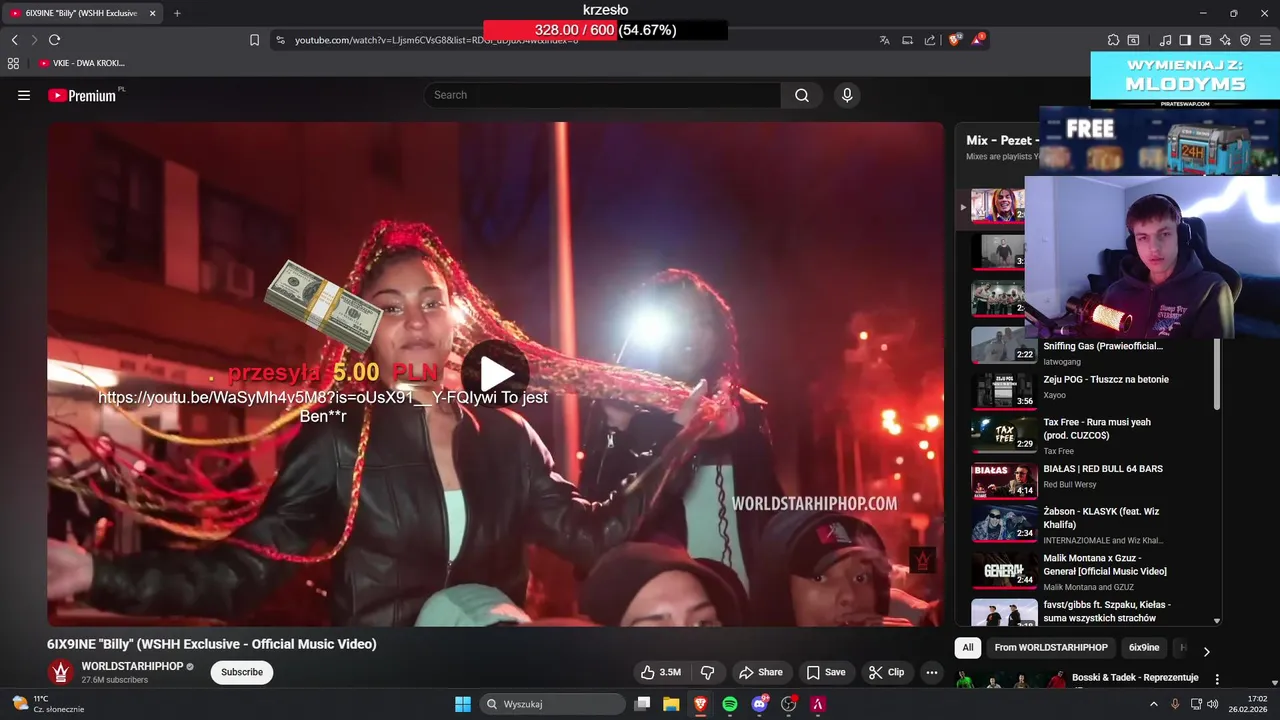Open options for Bosski & Tadek video
Image resolution: width=1280 pixels, height=720 pixels.
pos(1217,679)
